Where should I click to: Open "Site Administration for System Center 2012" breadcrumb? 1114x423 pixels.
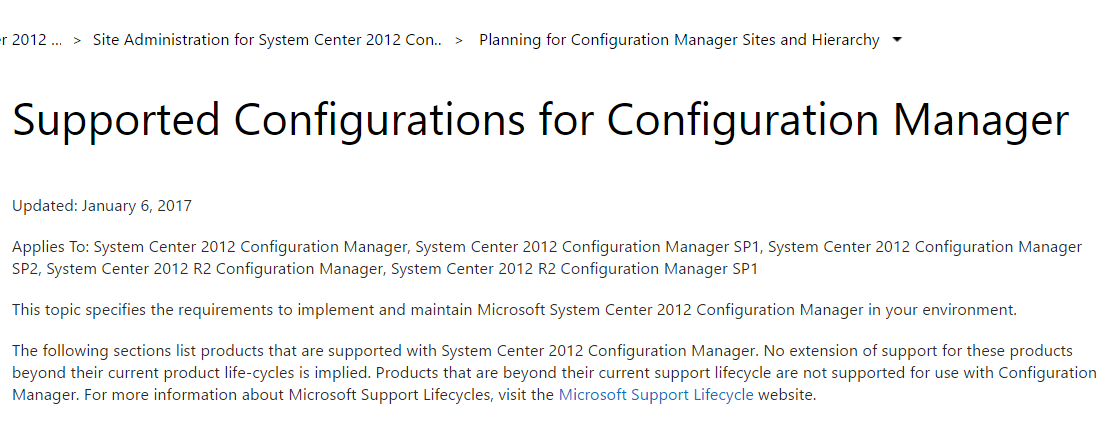[x=267, y=40]
